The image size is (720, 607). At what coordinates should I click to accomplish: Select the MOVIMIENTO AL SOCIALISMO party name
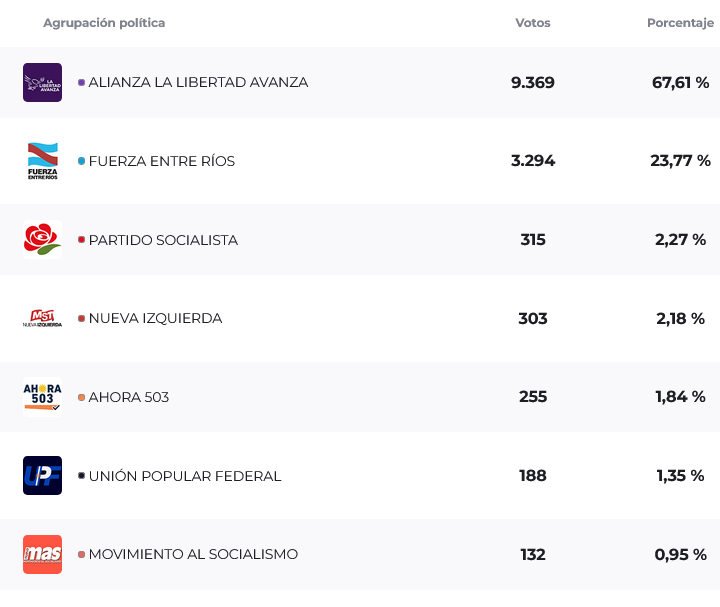point(193,554)
